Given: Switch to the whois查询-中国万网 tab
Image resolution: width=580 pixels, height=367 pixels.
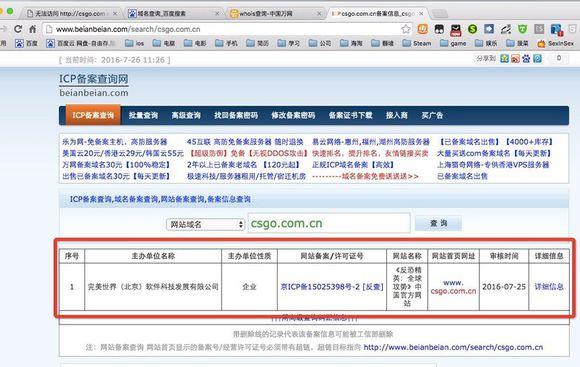Looking at the screenshot, I should pyautogui.click(x=275, y=14).
